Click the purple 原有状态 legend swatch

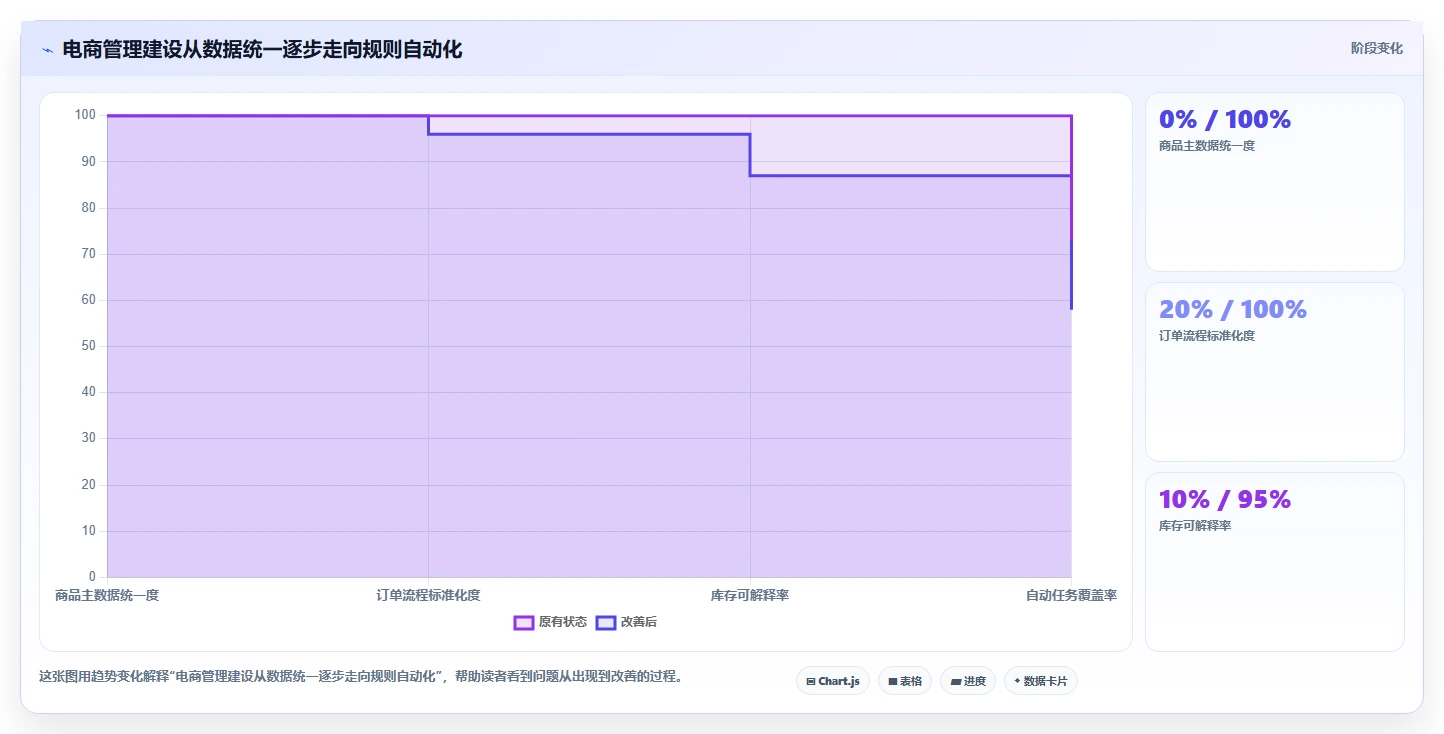524,622
